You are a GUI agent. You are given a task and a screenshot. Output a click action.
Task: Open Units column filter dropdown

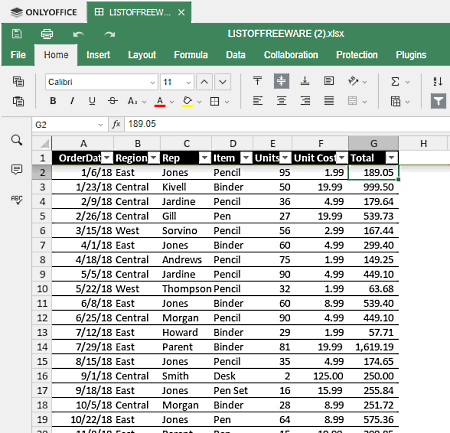tap(285, 158)
